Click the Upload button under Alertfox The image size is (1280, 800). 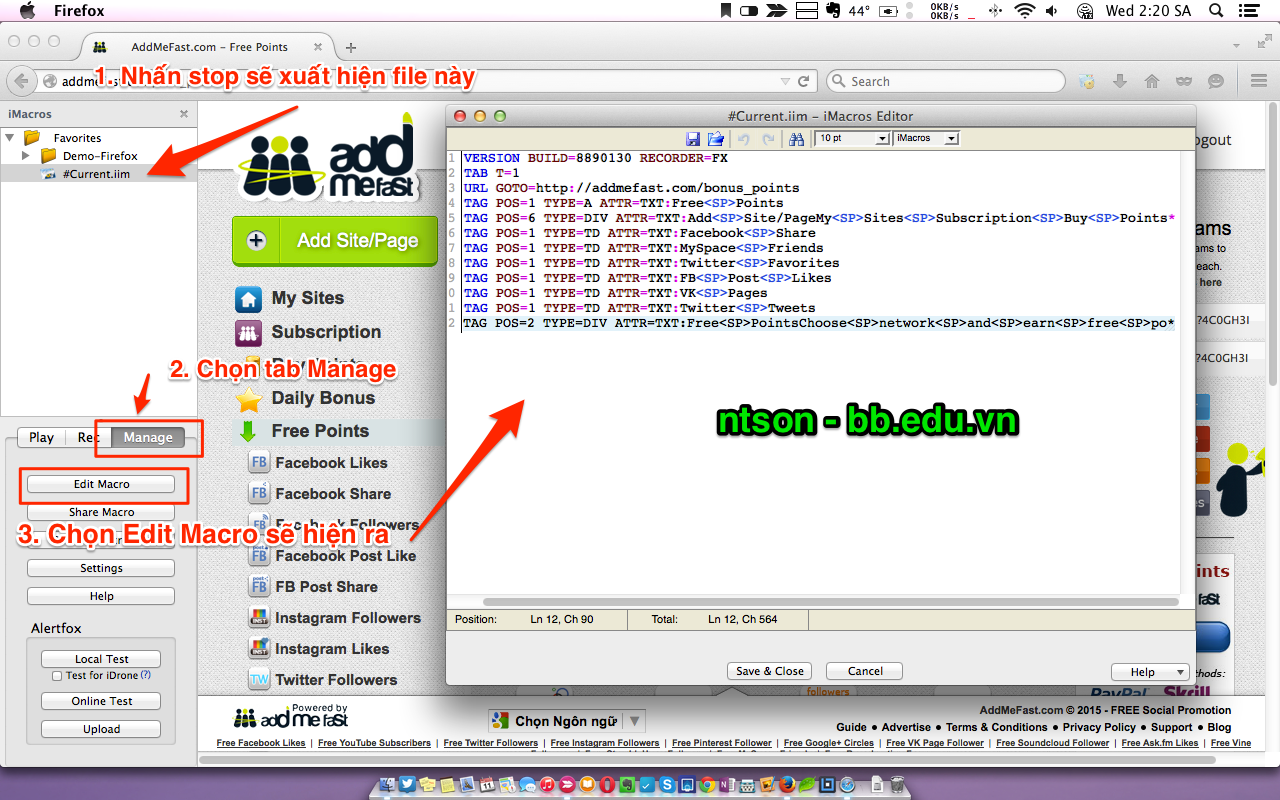[x=101, y=729]
